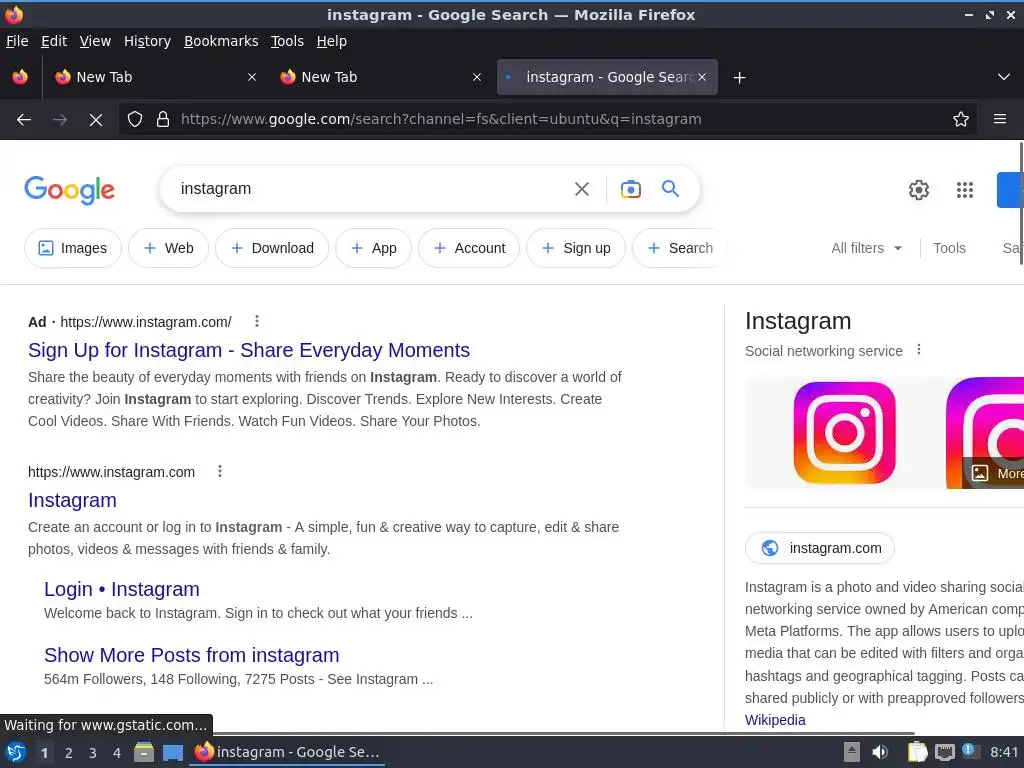Open the Bookmarks menu

coord(221,41)
